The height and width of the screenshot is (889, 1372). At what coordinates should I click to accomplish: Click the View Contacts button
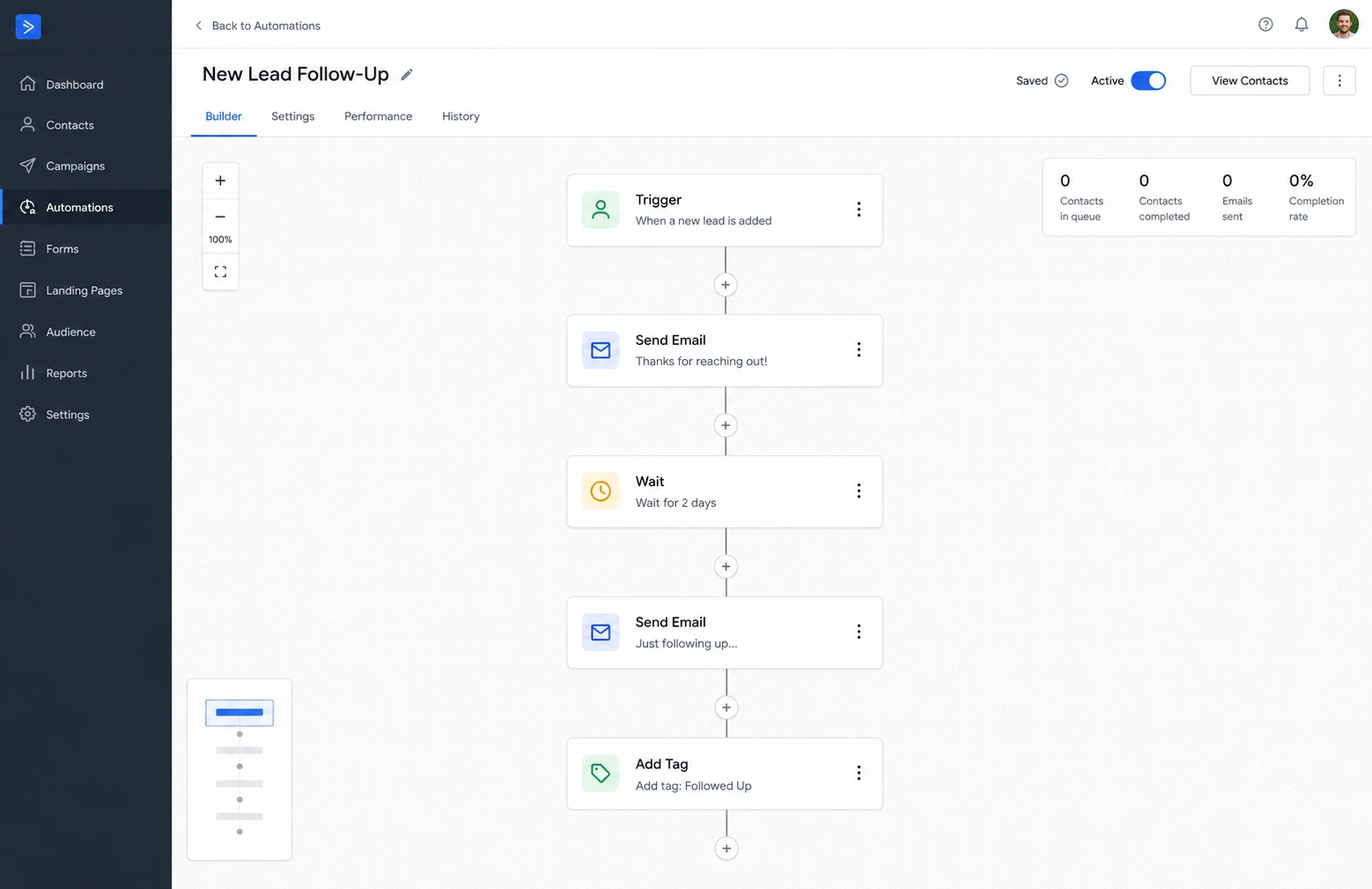coord(1250,81)
